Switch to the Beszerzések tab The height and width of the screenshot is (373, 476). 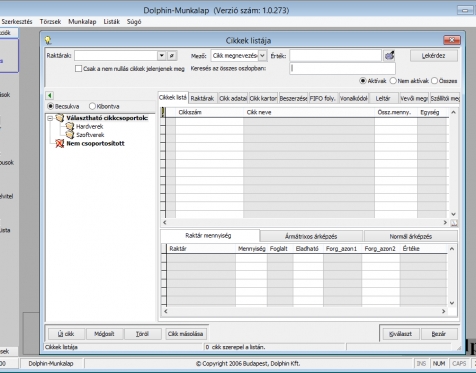click(x=293, y=99)
